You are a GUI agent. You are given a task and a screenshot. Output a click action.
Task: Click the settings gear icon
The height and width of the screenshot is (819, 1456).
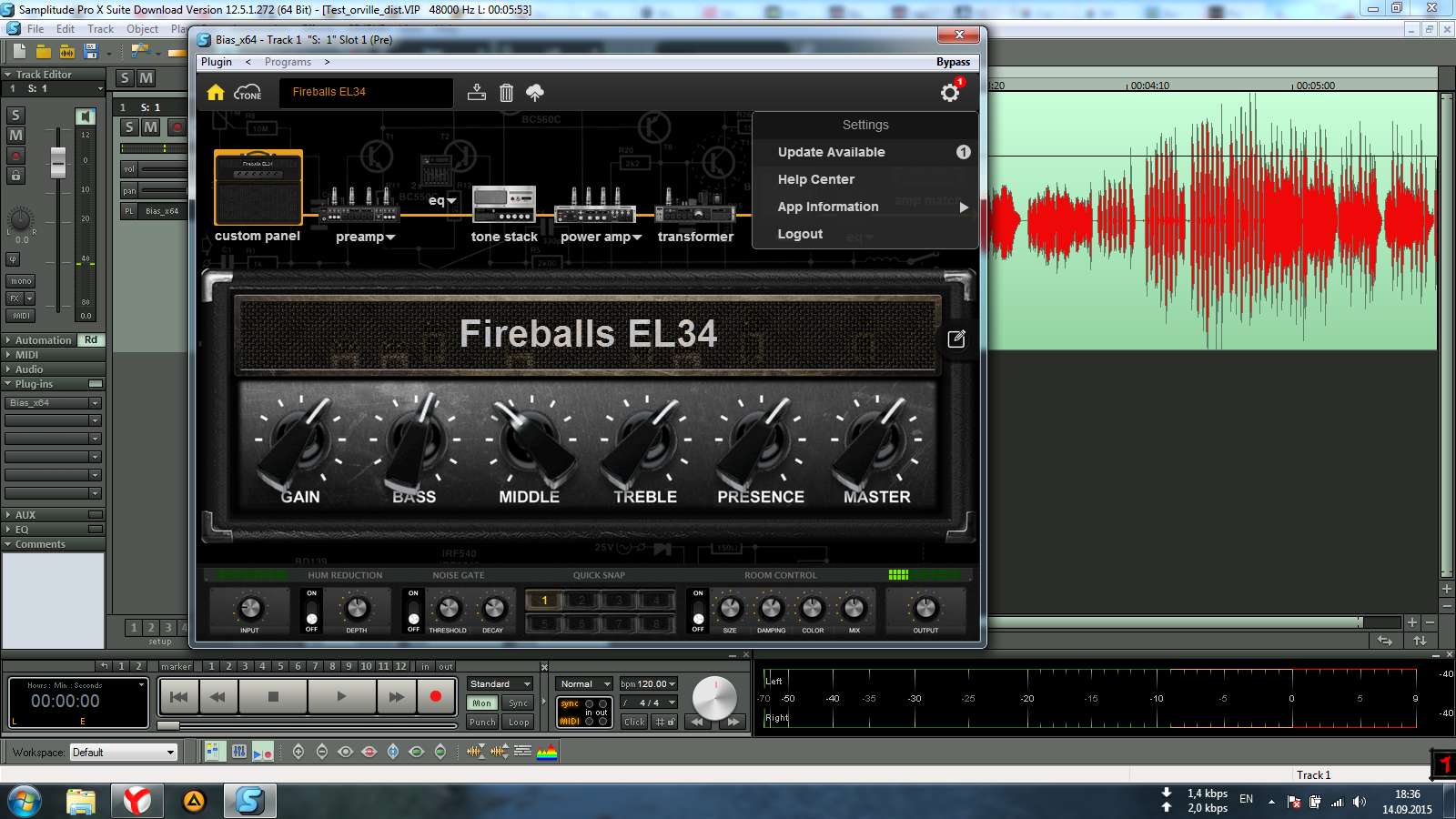pyautogui.click(x=950, y=93)
